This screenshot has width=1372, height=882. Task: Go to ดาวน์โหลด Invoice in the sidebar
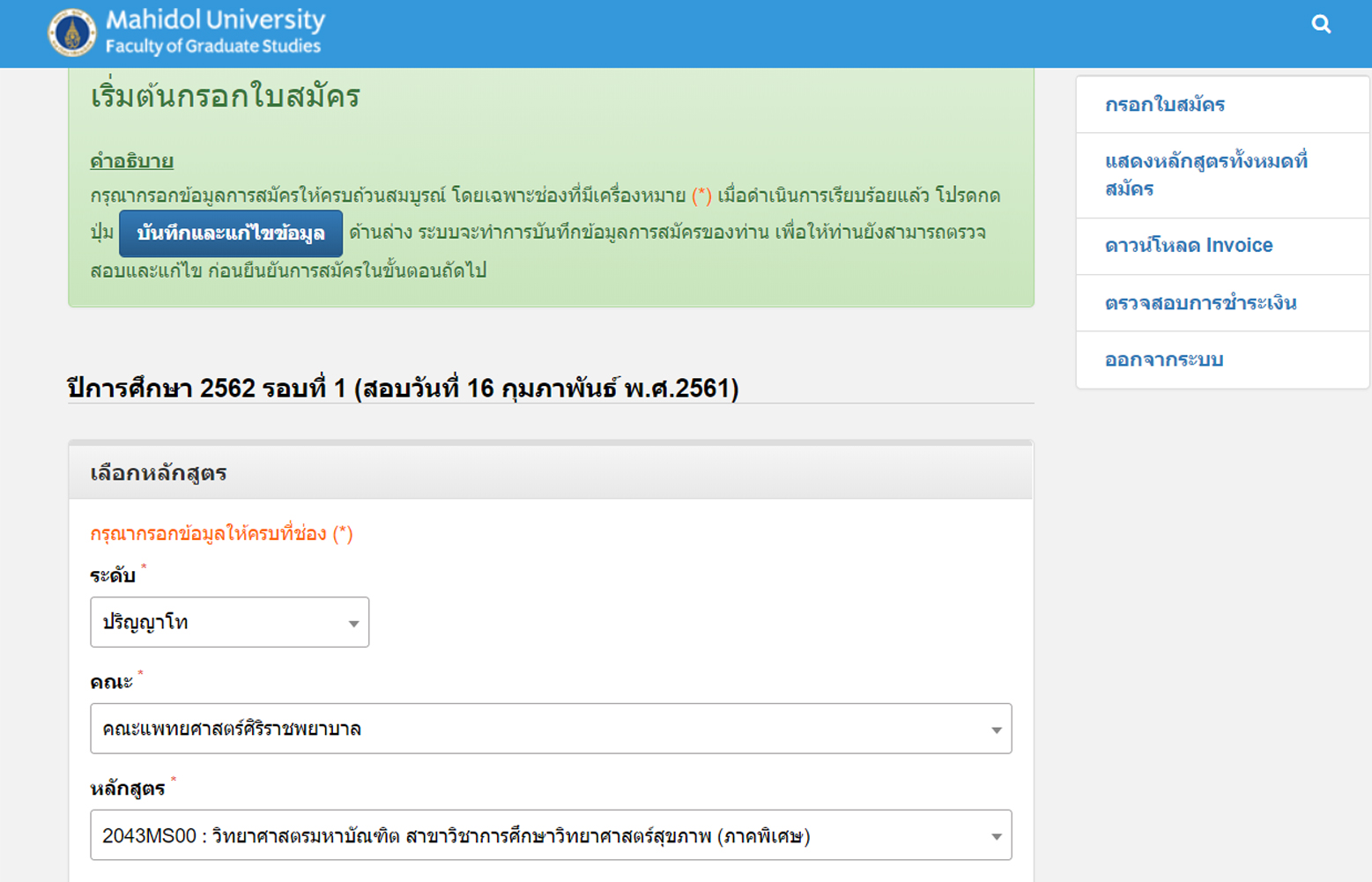pyautogui.click(x=1188, y=246)
